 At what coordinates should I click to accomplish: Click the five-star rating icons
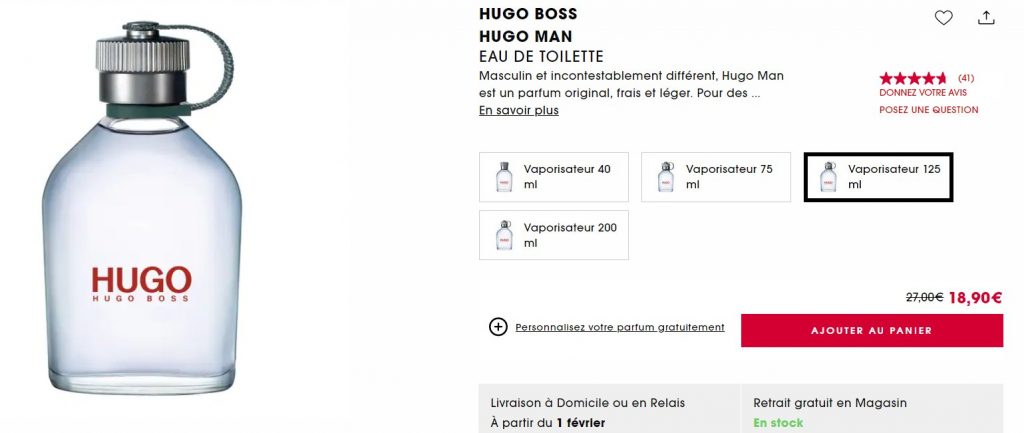(913, 78)
